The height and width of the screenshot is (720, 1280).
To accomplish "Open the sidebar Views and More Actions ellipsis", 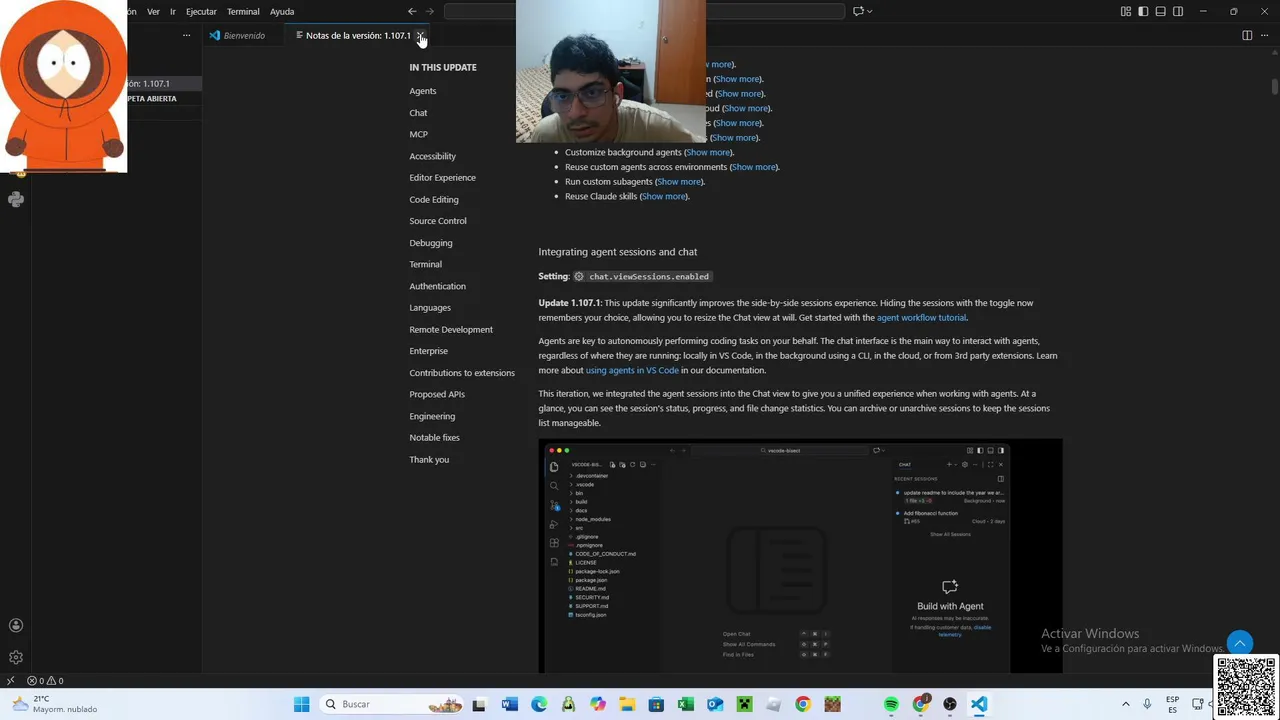I will (x=186, y=35).
